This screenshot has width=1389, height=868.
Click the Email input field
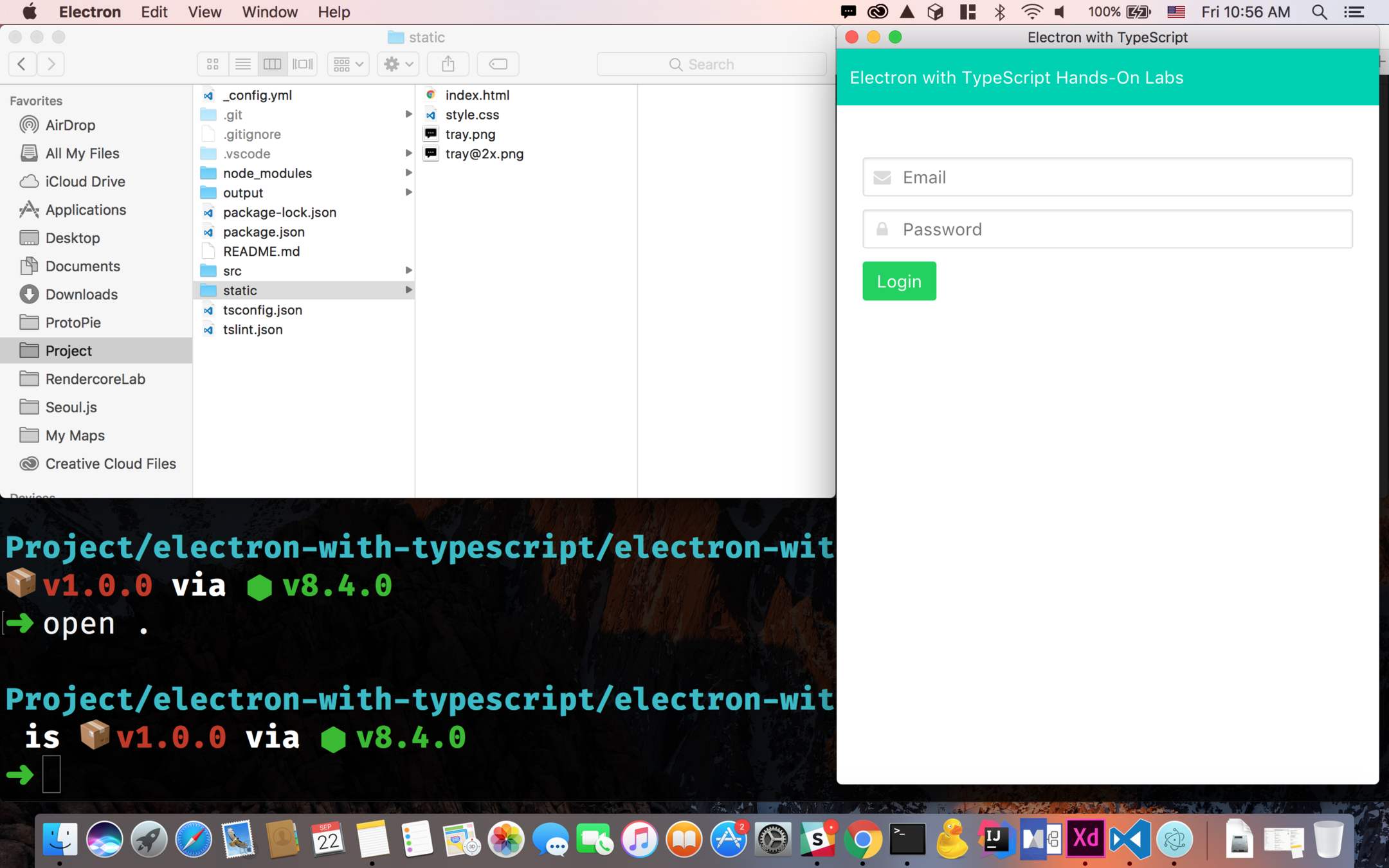[x=1107, y=177]
